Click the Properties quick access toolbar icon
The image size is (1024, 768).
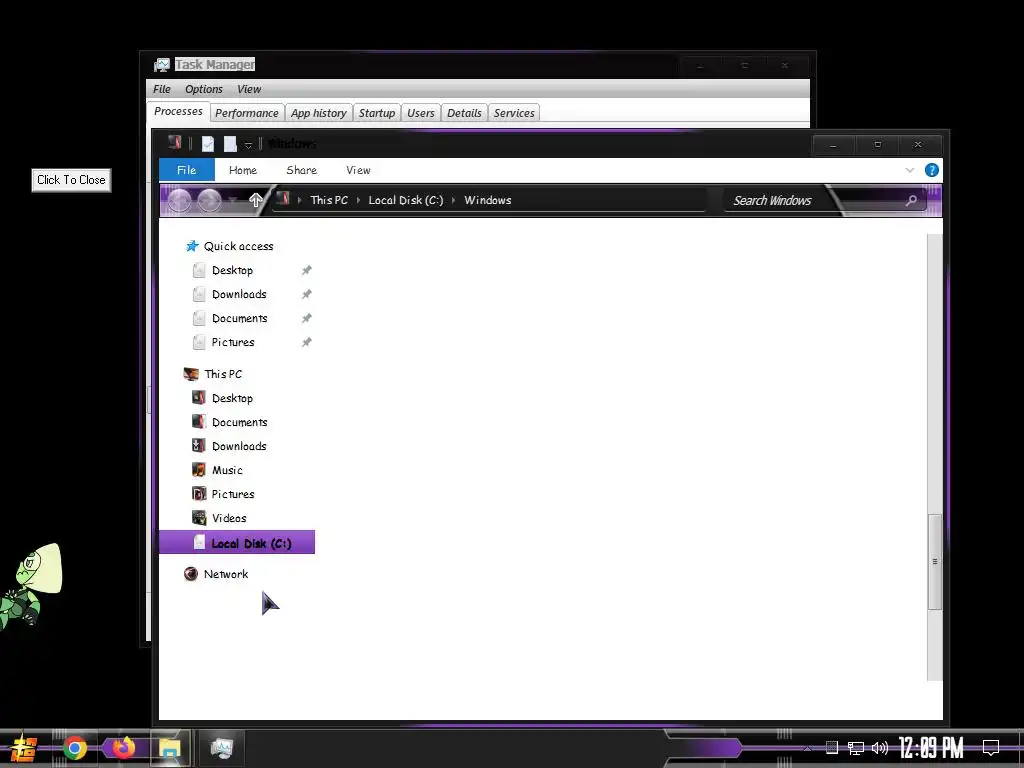[x=208, y=144]
